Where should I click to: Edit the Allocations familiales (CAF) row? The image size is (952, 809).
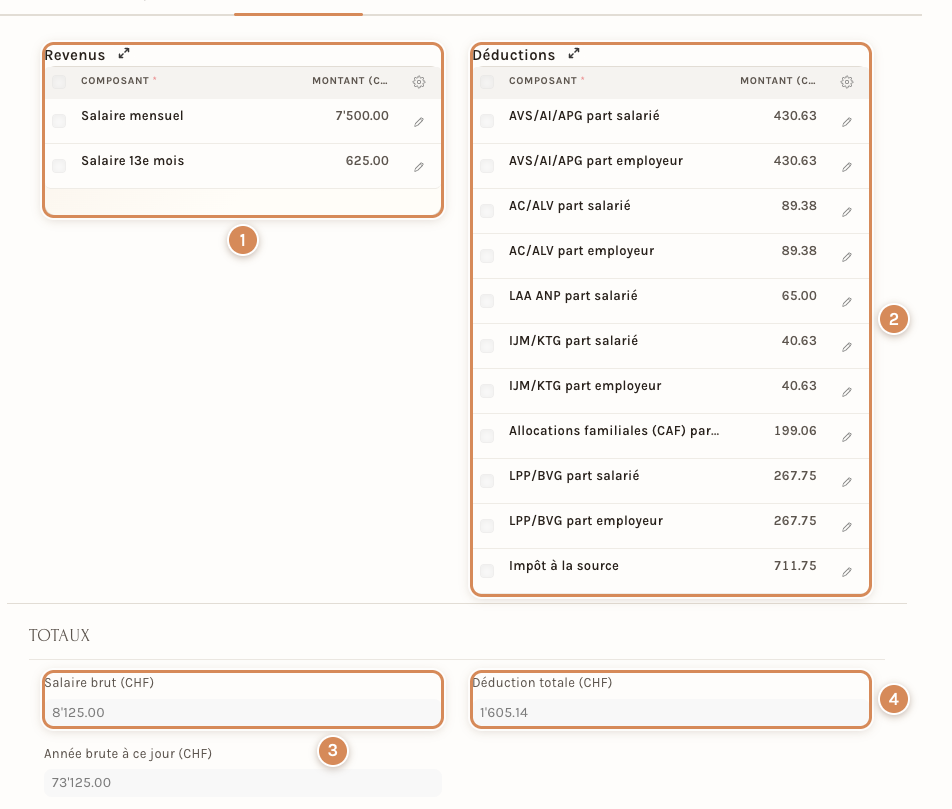[847, 437]
